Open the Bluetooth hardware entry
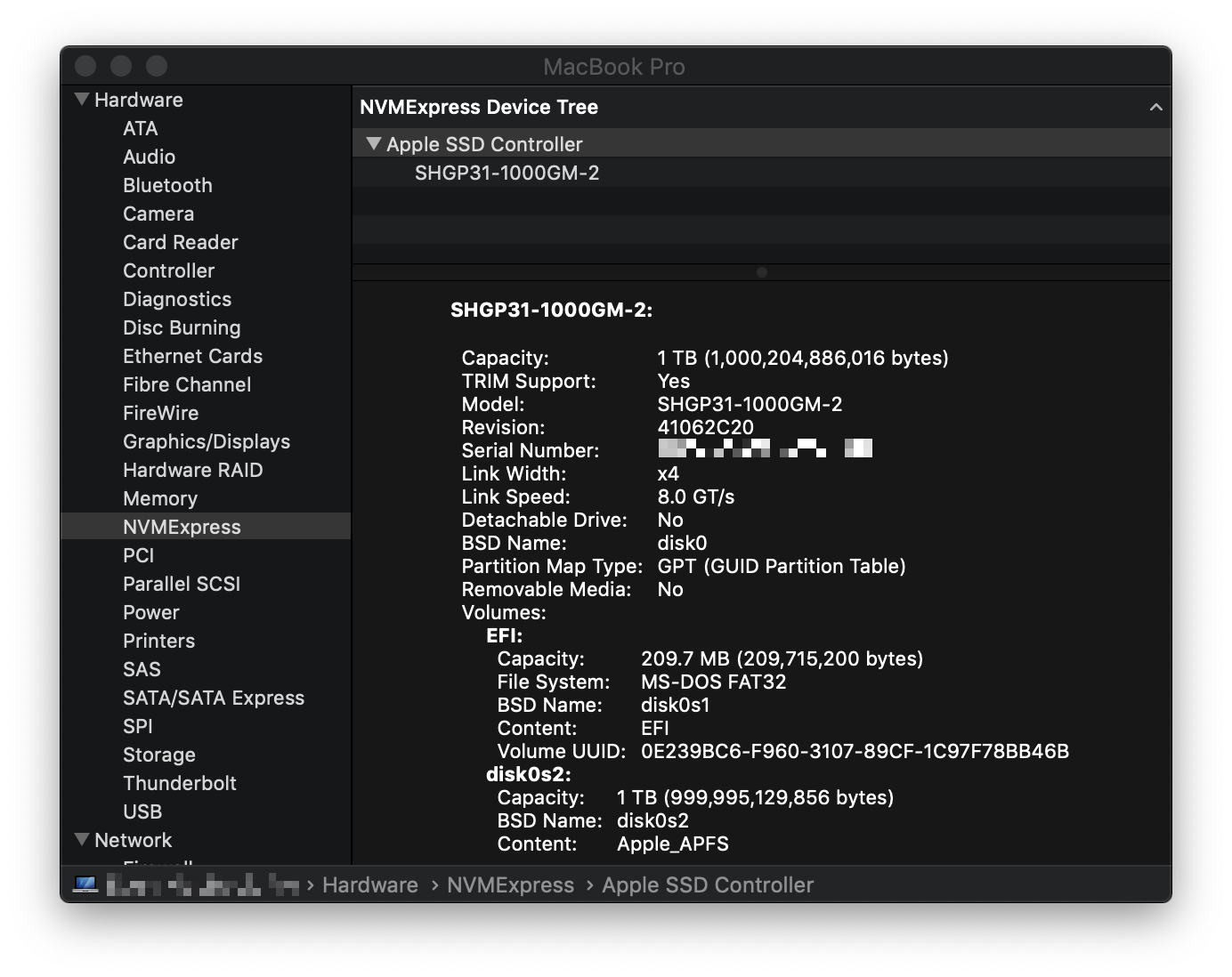 point(167,185)
